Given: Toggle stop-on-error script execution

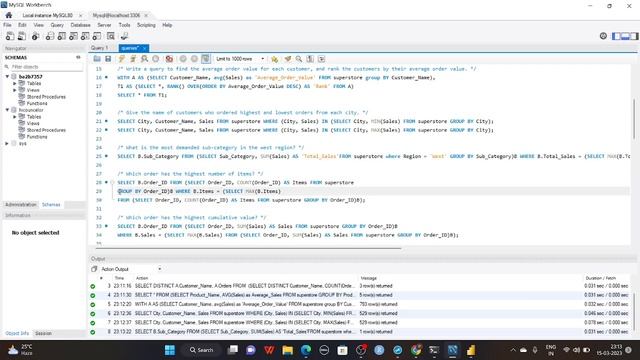Looking at the screenshot, I should 169,59.
